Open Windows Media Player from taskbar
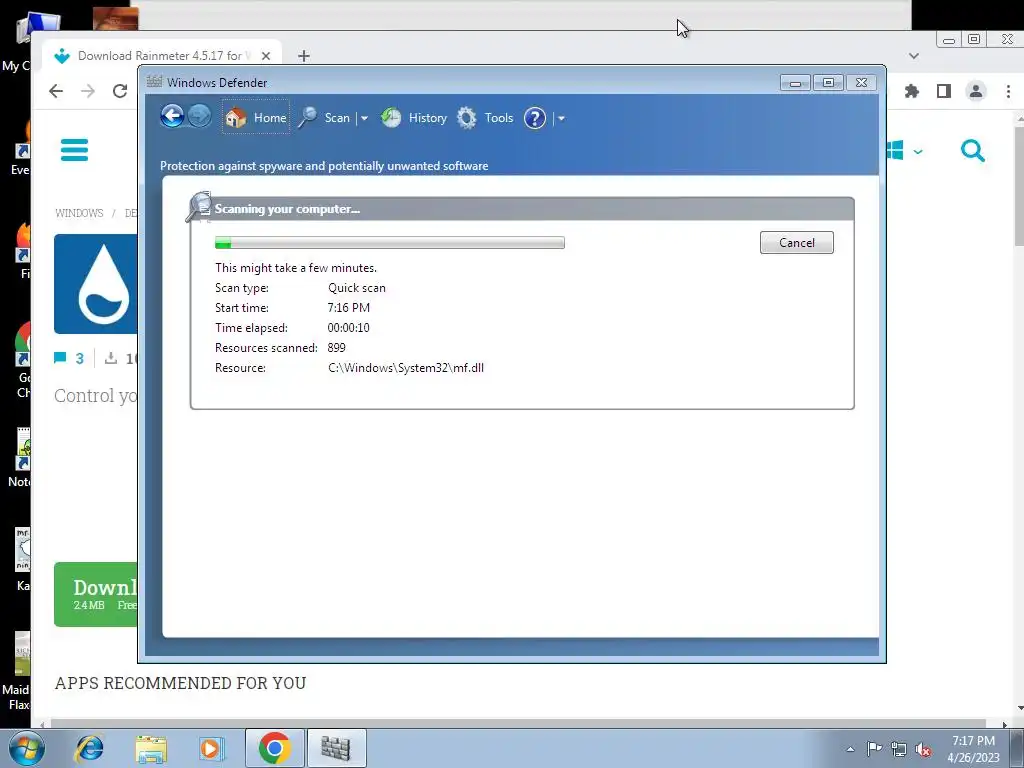The width and height of the screenshot is (1024, 768). 211,748
